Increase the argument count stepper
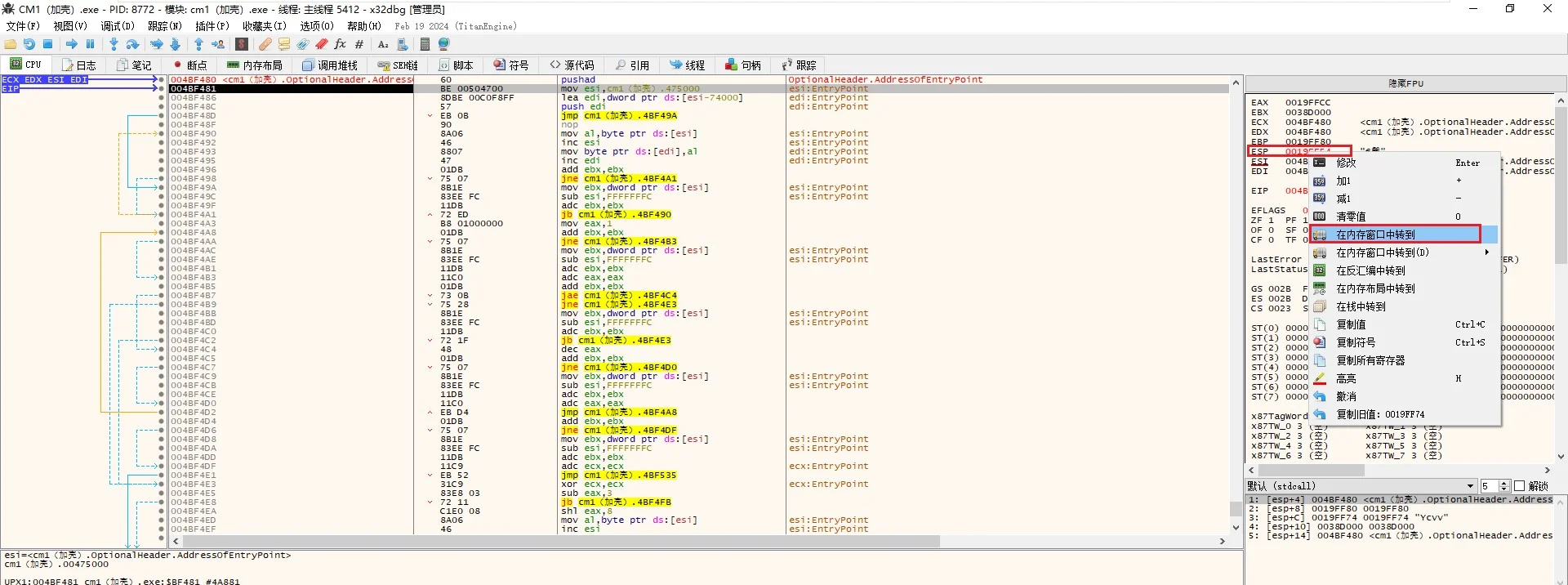Screen dimensions: 1568x585 tap(1504, 484)
